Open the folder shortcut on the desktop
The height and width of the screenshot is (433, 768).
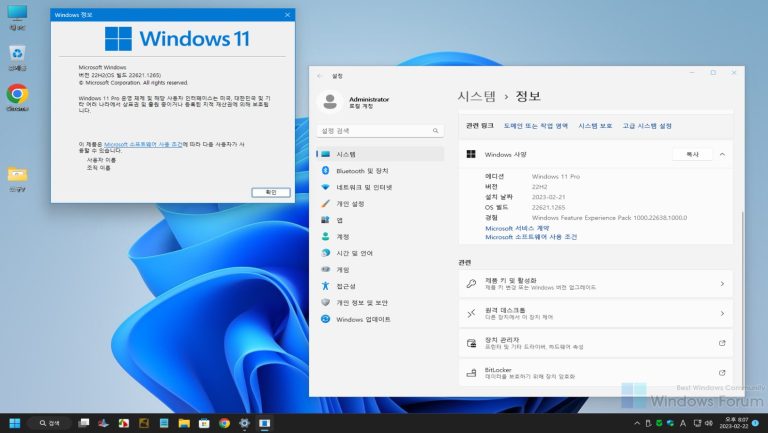(x=17, y=179)
